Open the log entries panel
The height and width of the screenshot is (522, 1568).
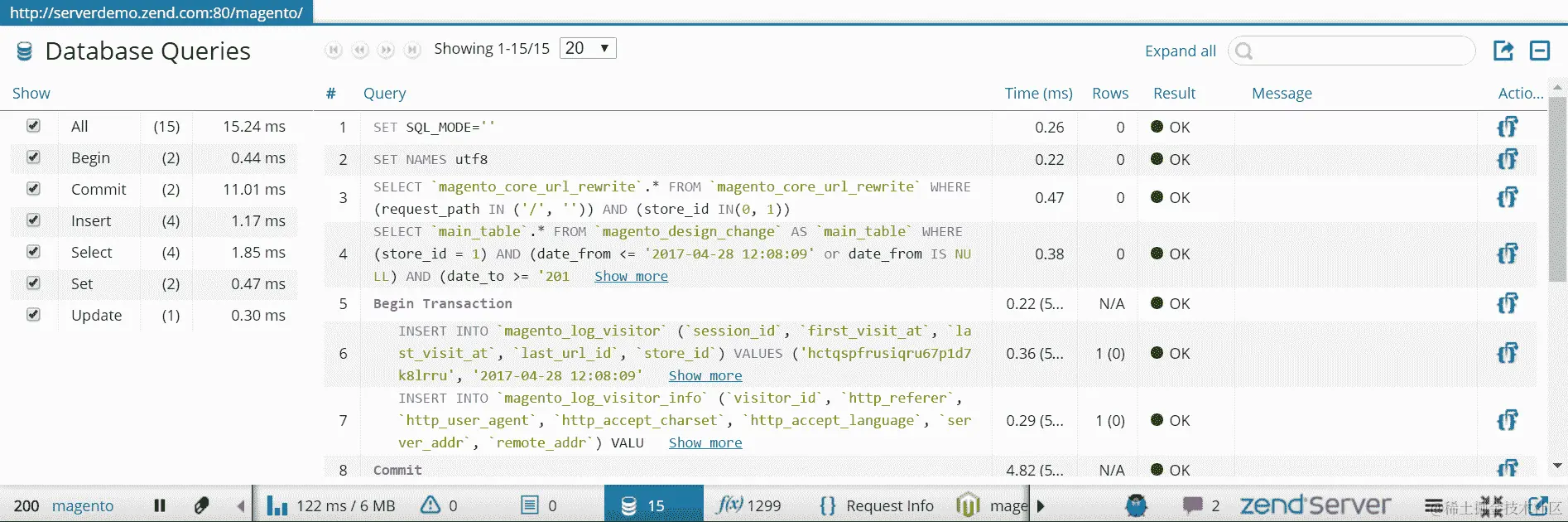coord(538,505)
